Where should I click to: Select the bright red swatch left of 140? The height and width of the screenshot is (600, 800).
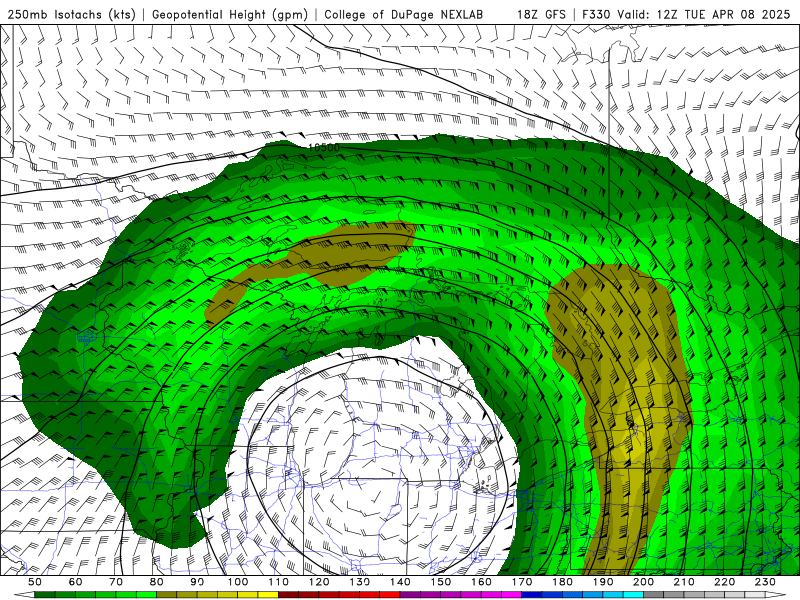coord(390,595)
